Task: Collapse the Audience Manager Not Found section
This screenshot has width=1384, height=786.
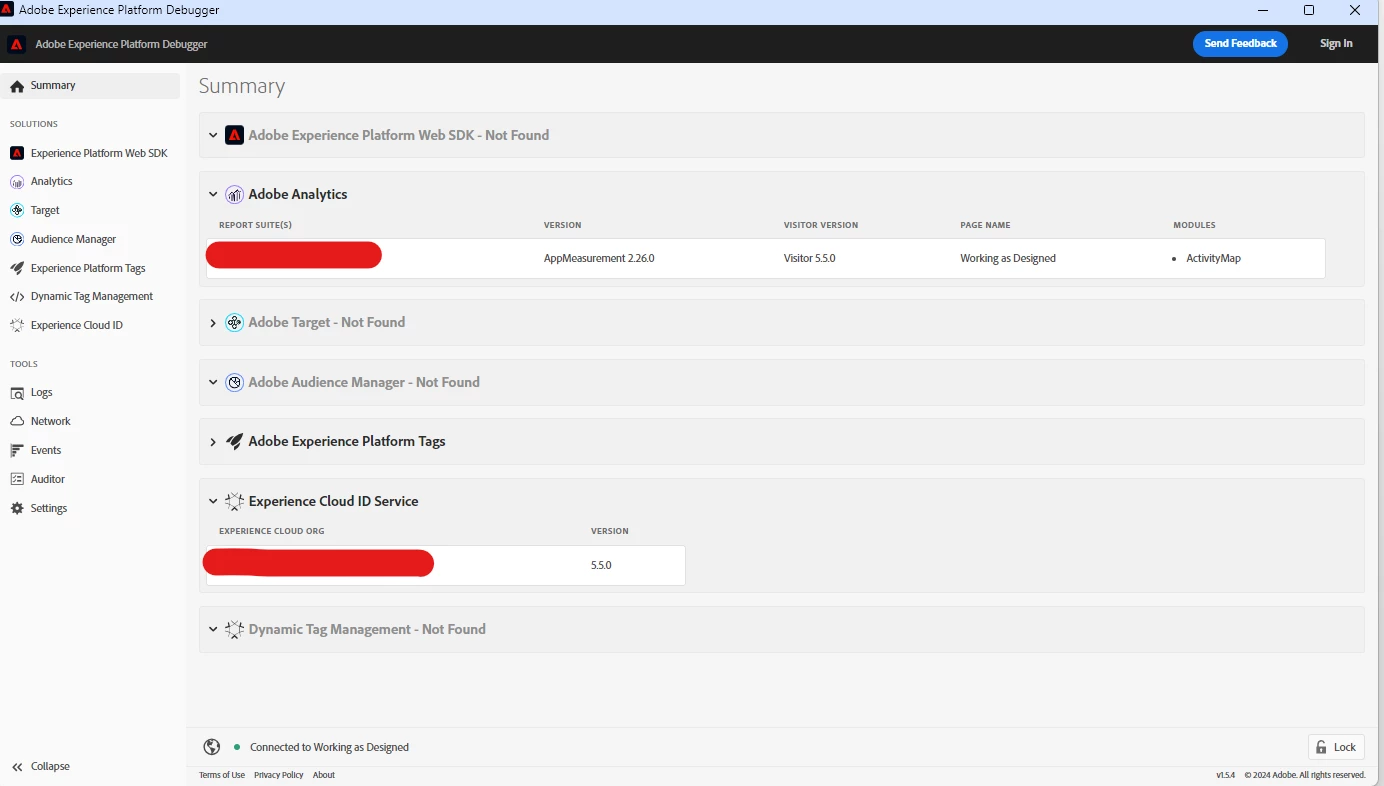Action: point(213,383)
